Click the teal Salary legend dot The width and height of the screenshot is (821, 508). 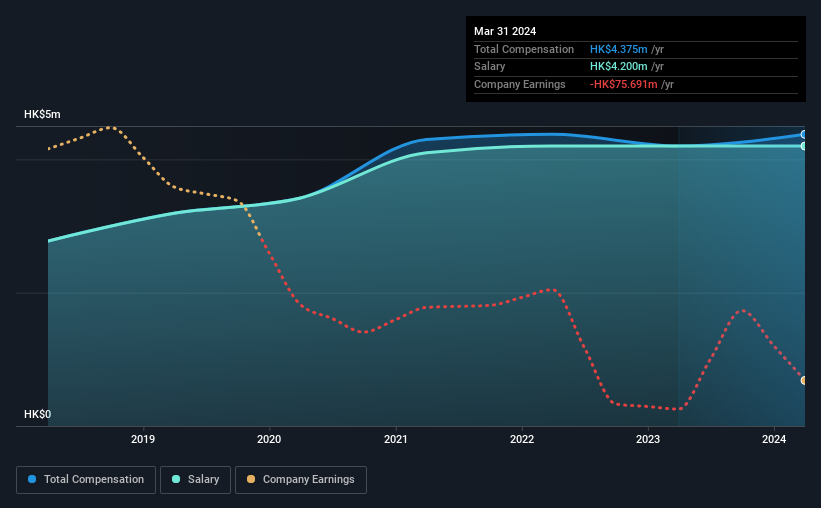176,479
